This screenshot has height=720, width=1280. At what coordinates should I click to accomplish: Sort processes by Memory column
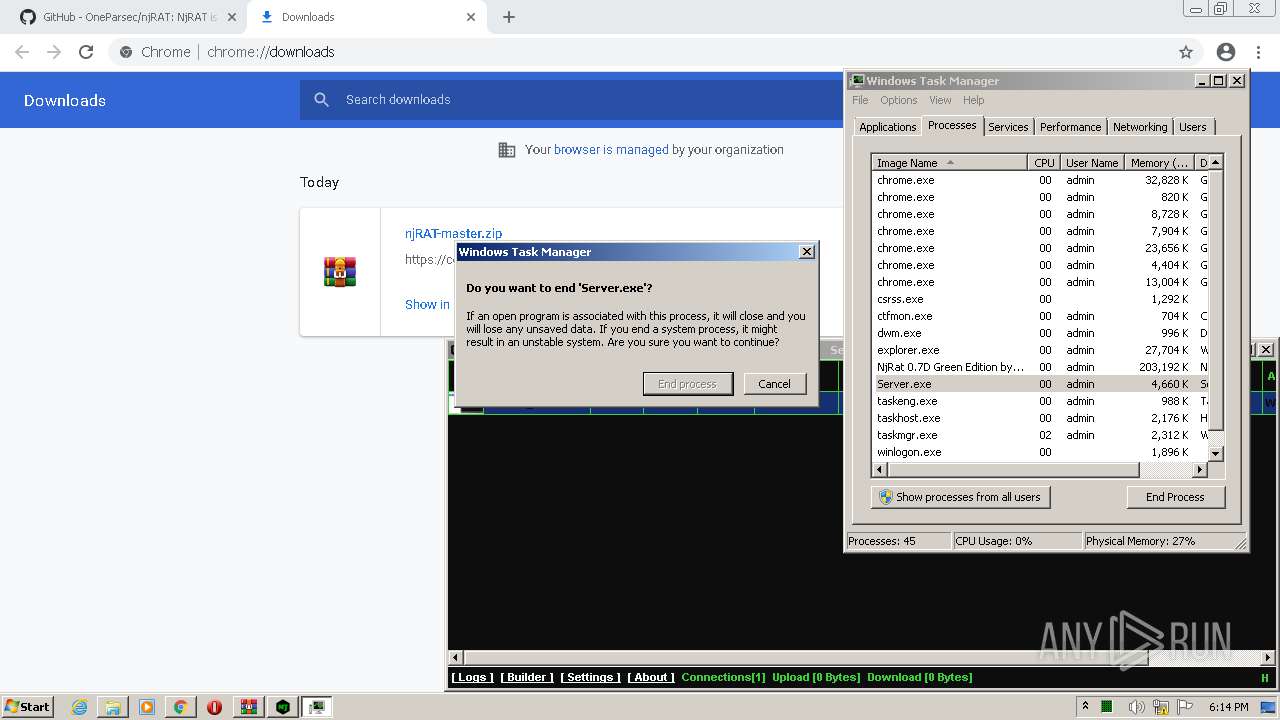click(1159, 163)
